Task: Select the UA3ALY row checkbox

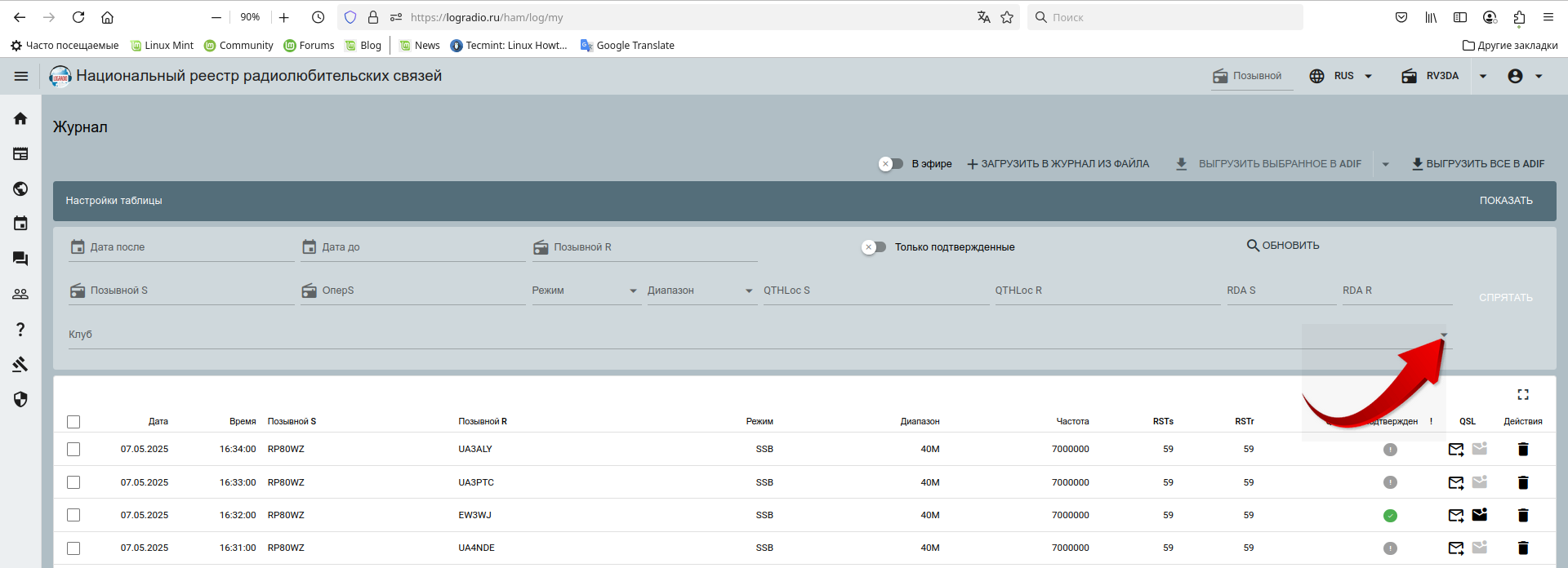Action: point(73,449)
